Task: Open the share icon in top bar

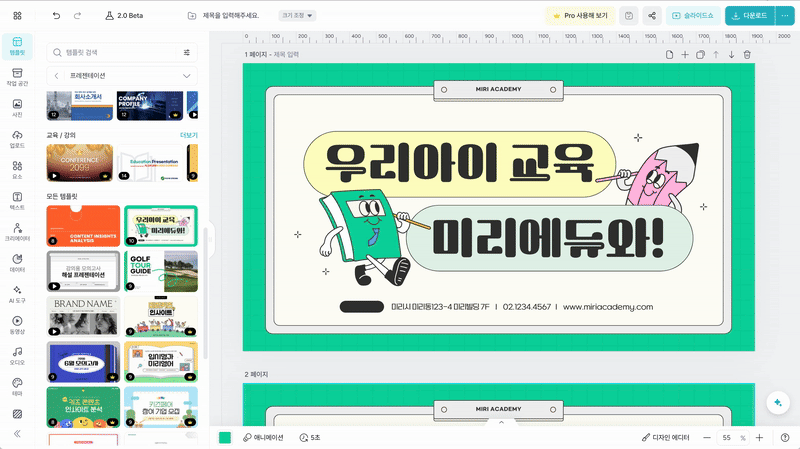Action: click(652, 16)
